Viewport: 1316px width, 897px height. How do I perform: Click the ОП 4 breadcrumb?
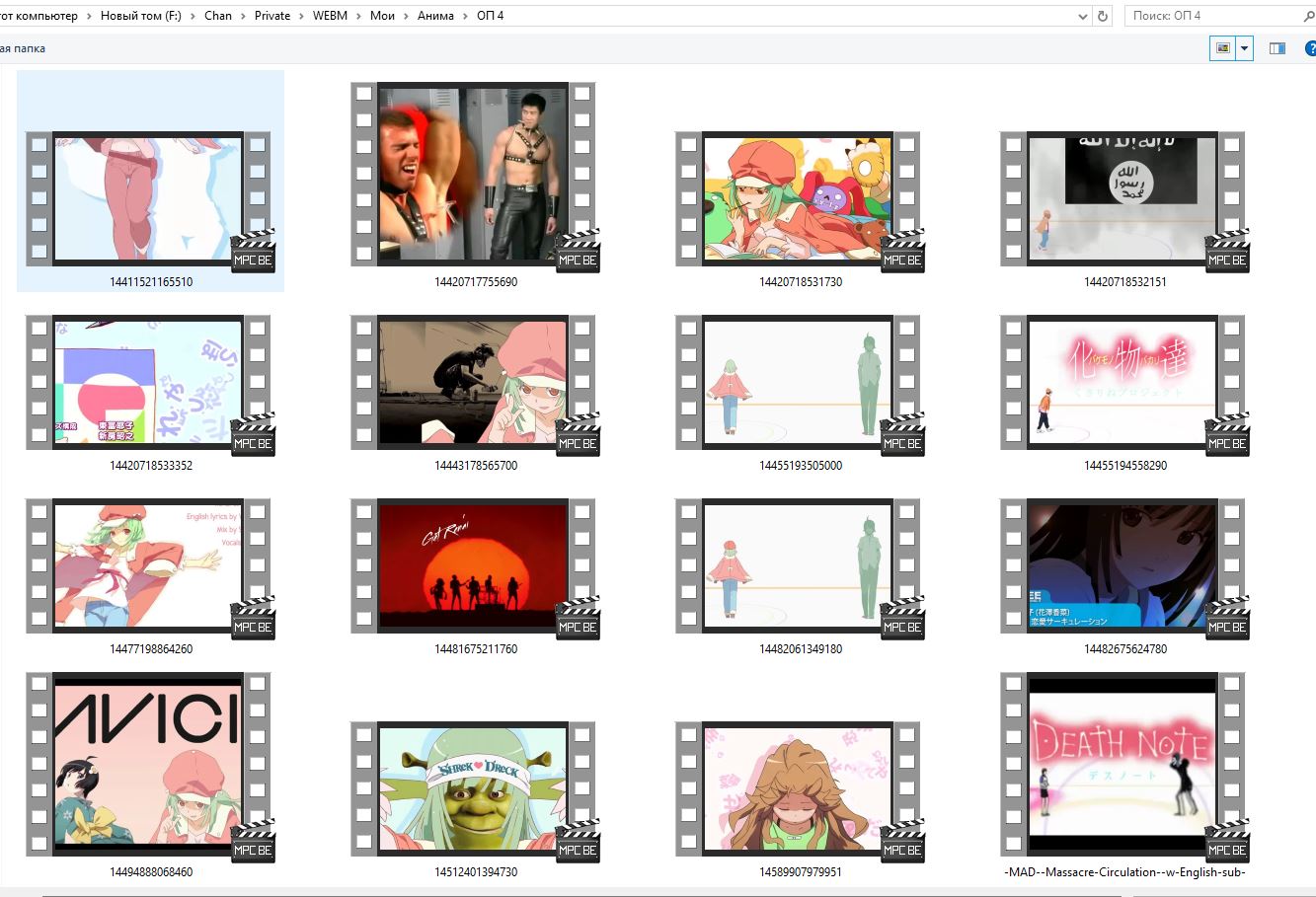coord(490,16)
